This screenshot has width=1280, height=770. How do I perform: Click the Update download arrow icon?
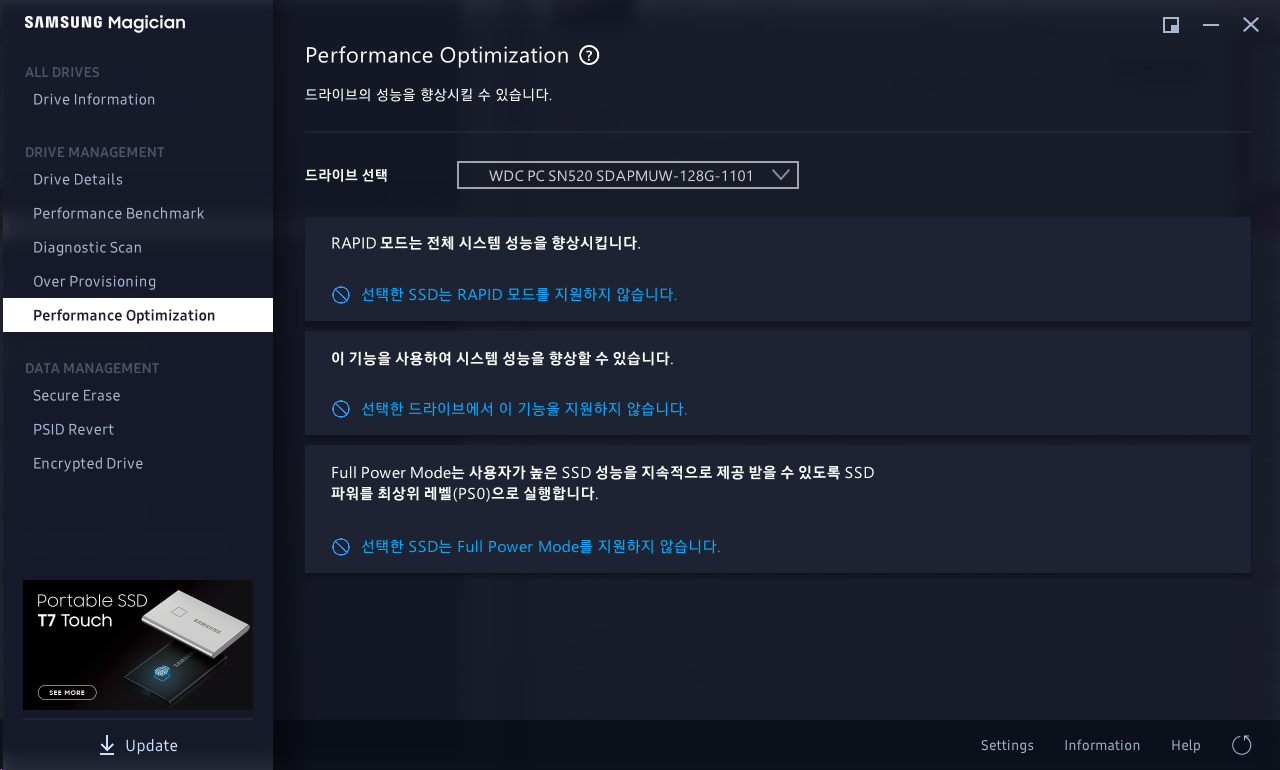pos(107,745)
